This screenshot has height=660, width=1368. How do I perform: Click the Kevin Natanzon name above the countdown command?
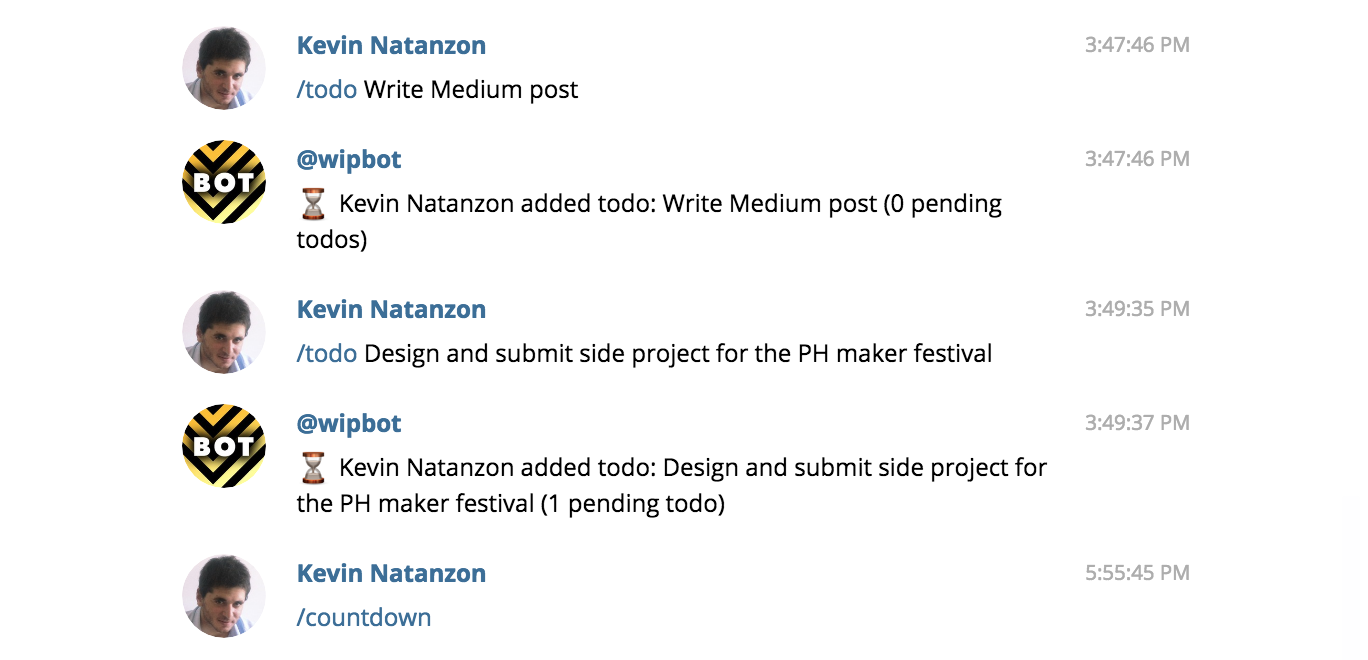pyautogui.click(x=391, y=573)
